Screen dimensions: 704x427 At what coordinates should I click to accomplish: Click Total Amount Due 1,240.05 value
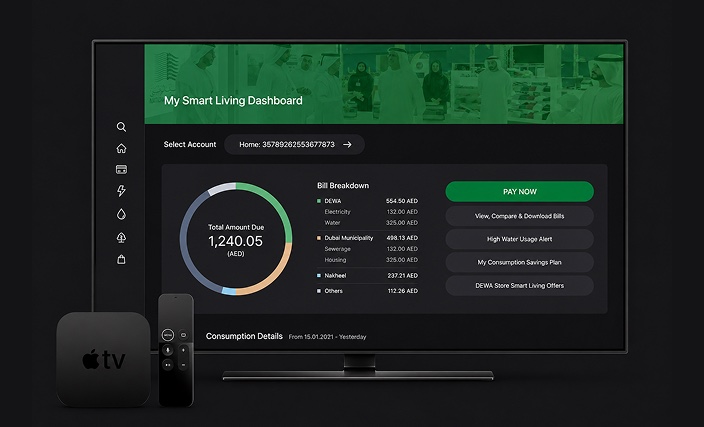coord(236,241)
